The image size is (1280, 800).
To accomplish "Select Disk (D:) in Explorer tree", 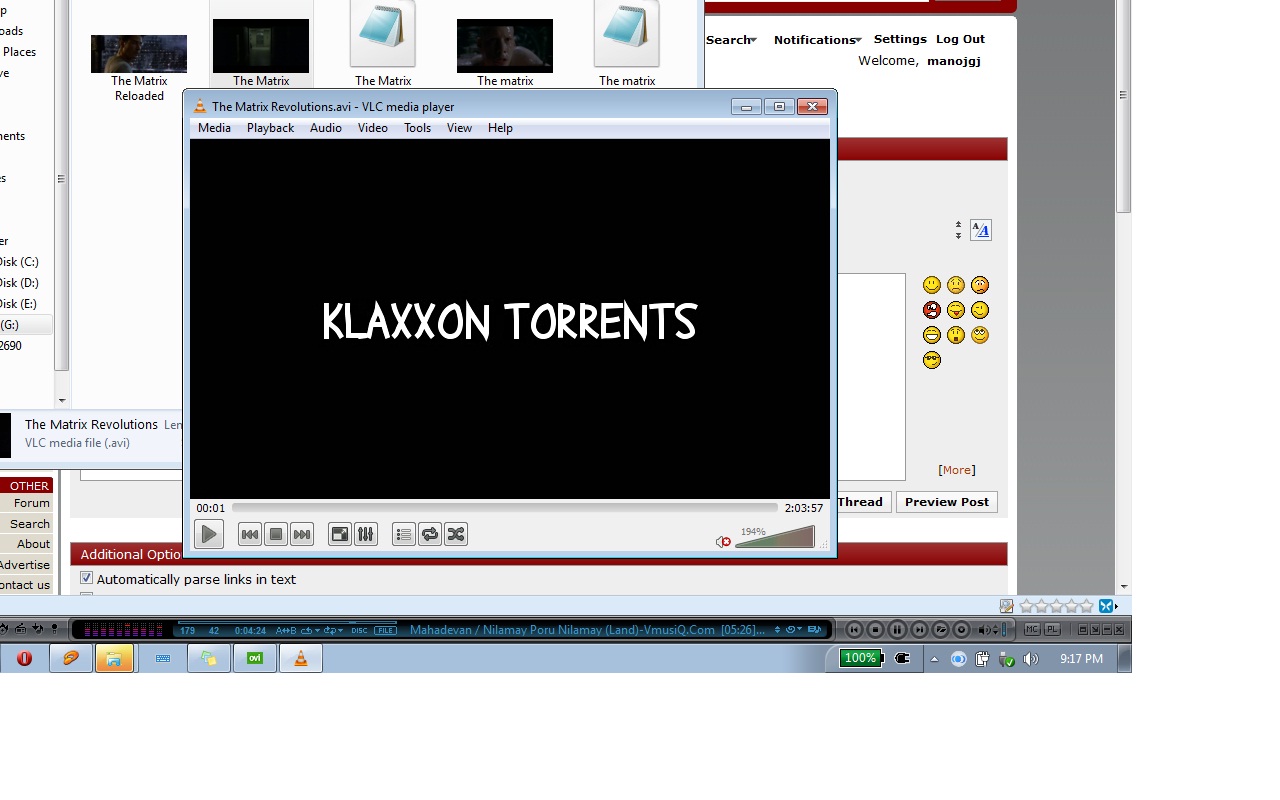I will point(19,283).
